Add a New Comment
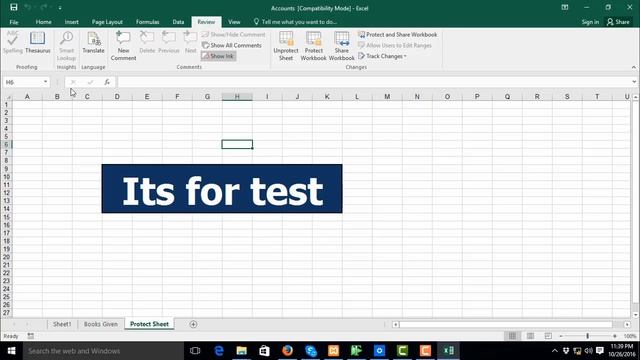 click(123, 46)
